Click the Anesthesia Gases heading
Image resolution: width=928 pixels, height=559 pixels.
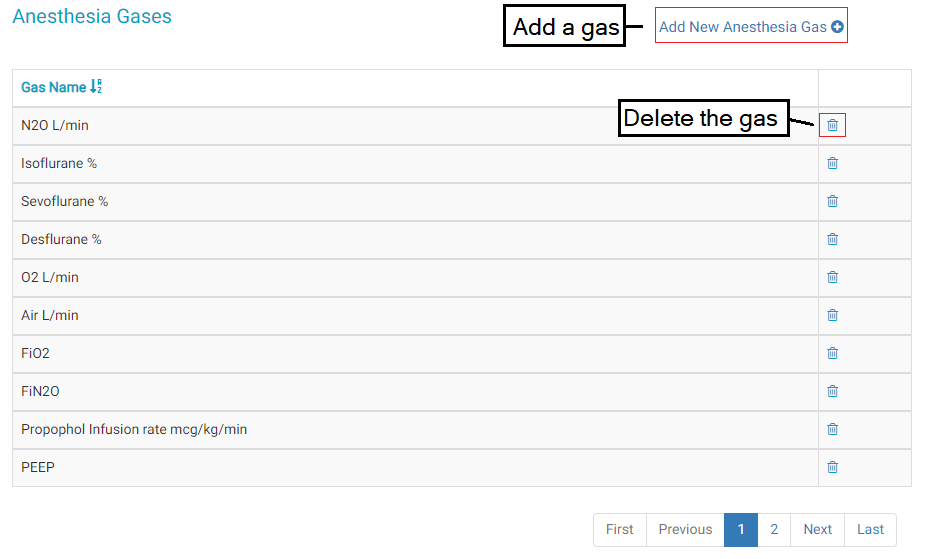pyautogui.click(x=92, y=17)
